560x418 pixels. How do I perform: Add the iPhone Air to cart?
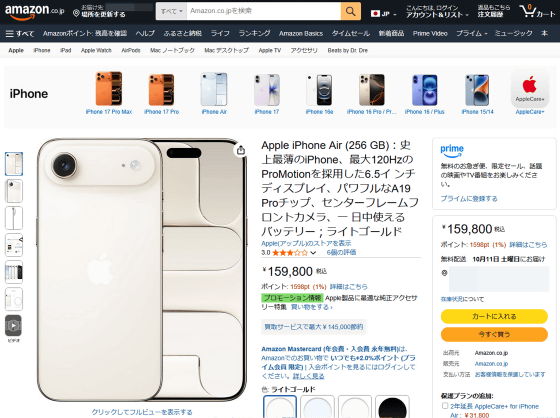tap(494, 316)
